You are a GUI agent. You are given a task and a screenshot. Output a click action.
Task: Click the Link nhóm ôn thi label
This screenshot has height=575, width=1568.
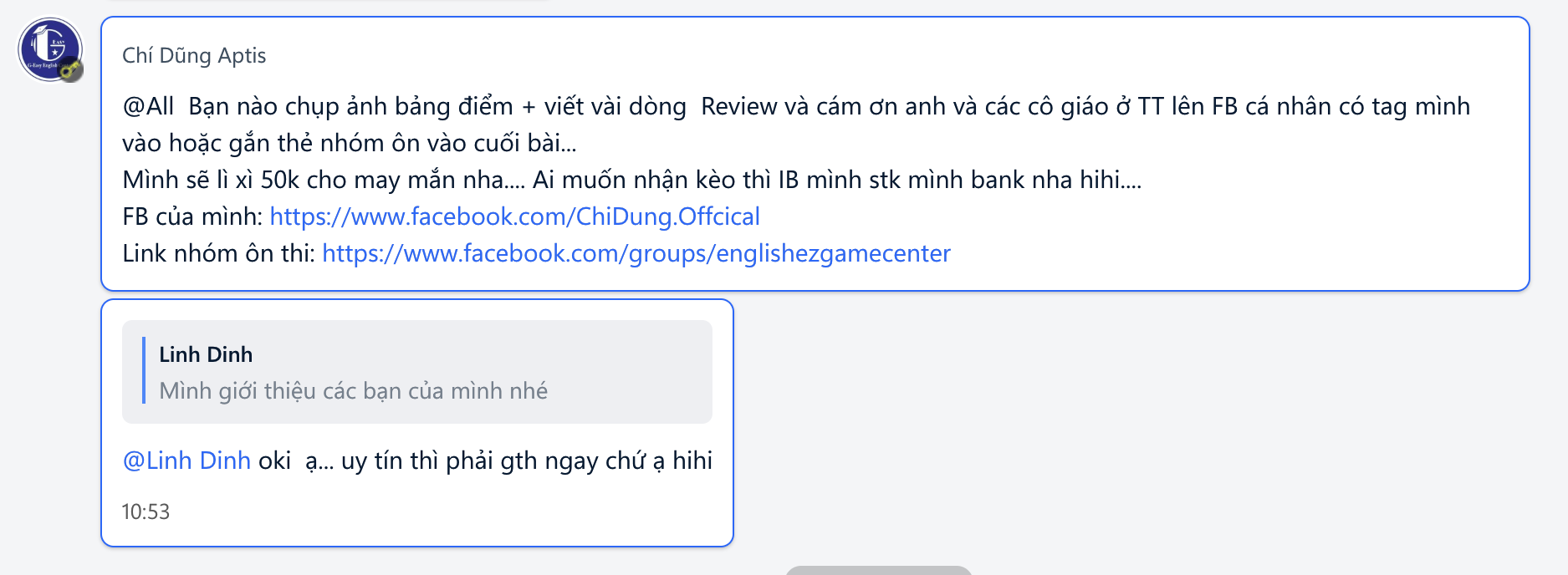click(x=218, y=253)
